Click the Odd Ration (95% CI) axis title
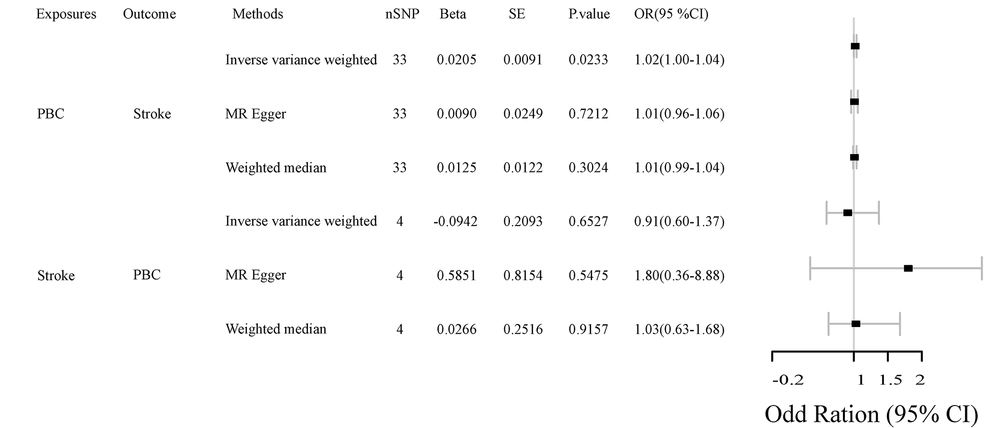 [871, 414]
